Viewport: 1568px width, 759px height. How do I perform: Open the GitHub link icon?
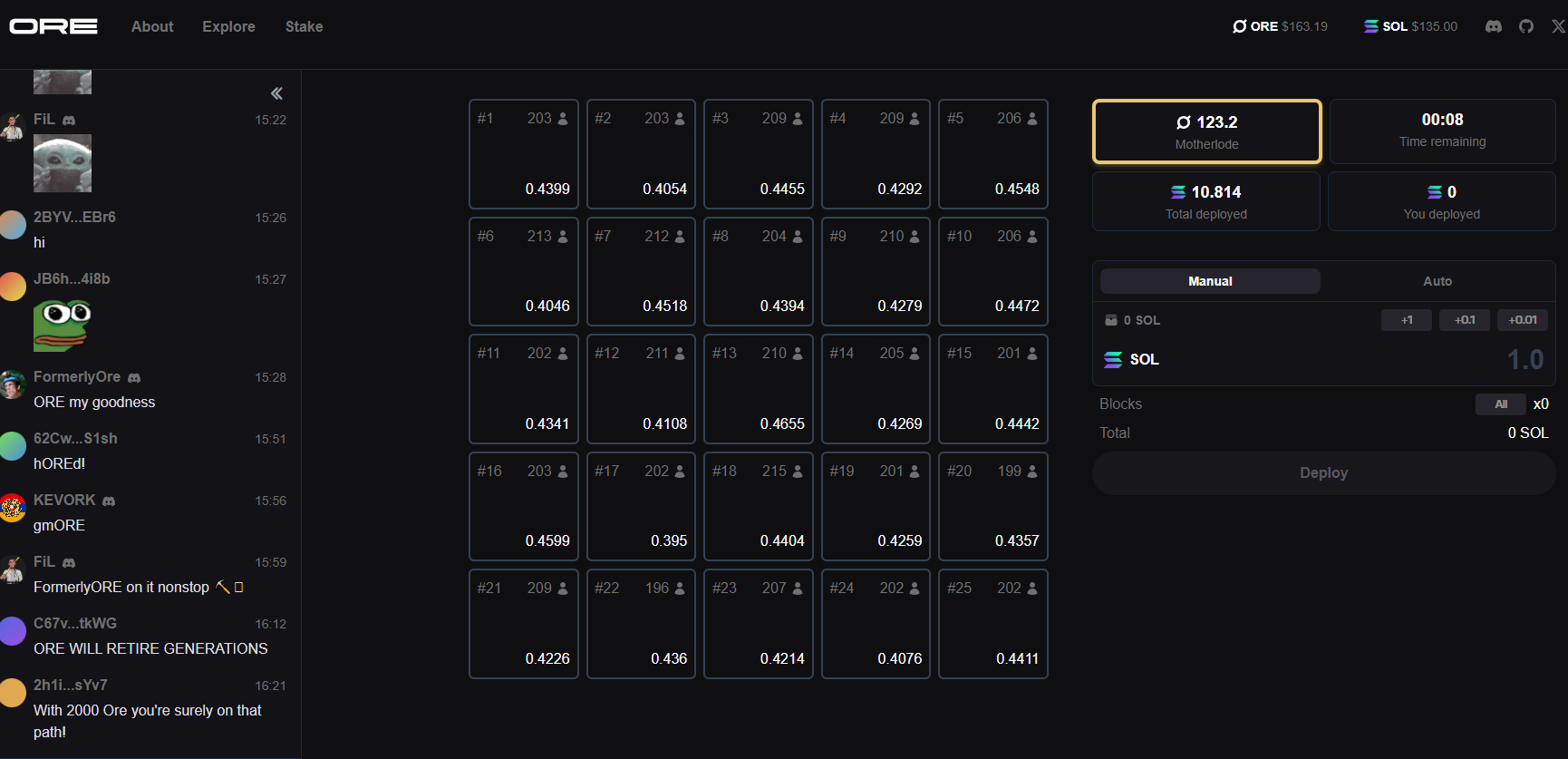pos(1526,26)
